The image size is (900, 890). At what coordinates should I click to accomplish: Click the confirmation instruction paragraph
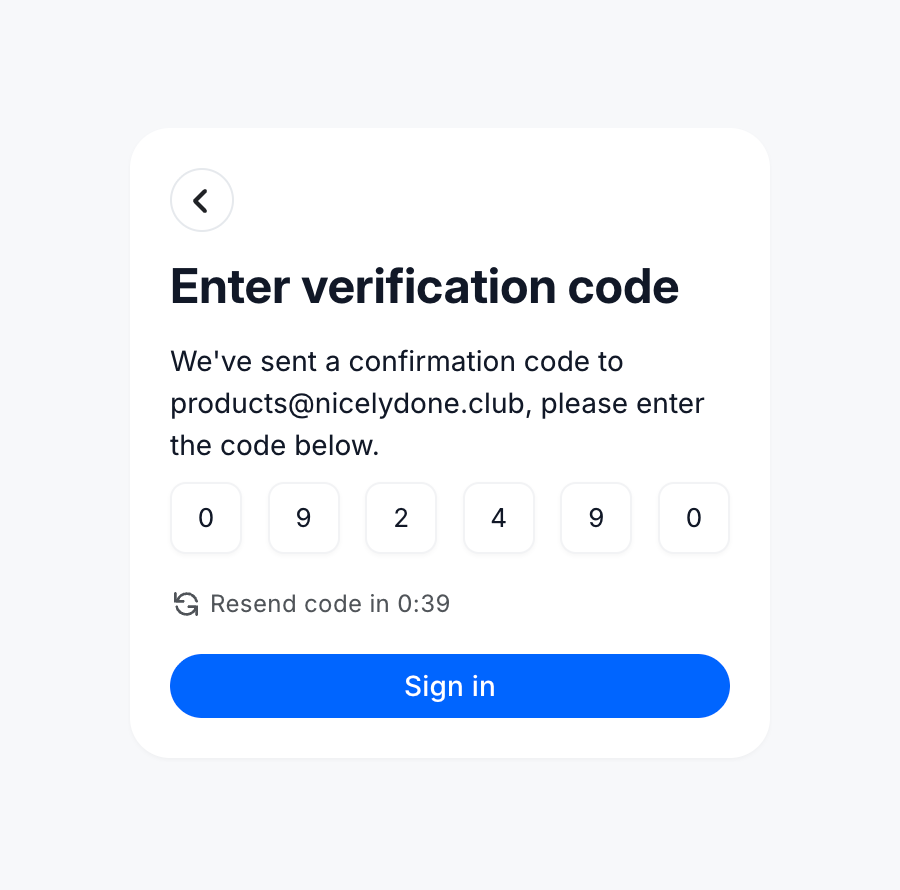pyautogui.click(x=437, y=403)
